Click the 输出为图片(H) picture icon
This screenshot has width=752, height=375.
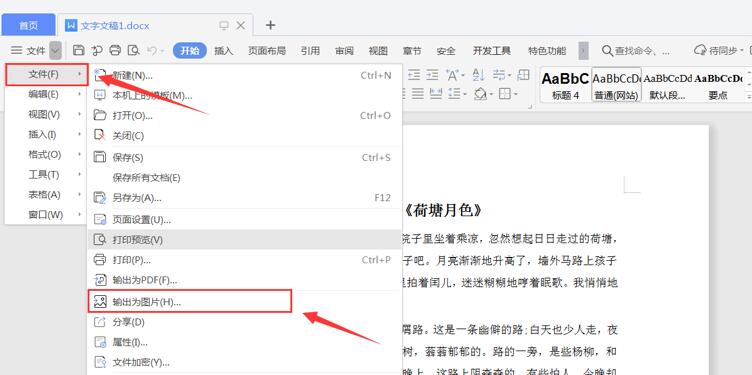point(100,302)
